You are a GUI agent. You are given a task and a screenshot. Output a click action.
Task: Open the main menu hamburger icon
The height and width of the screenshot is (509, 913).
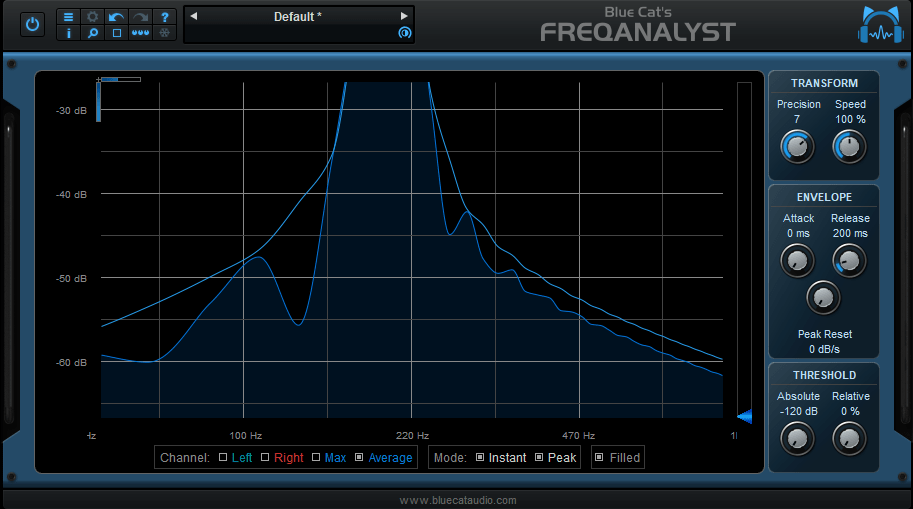pyautogui.click(x=68, y=17)
